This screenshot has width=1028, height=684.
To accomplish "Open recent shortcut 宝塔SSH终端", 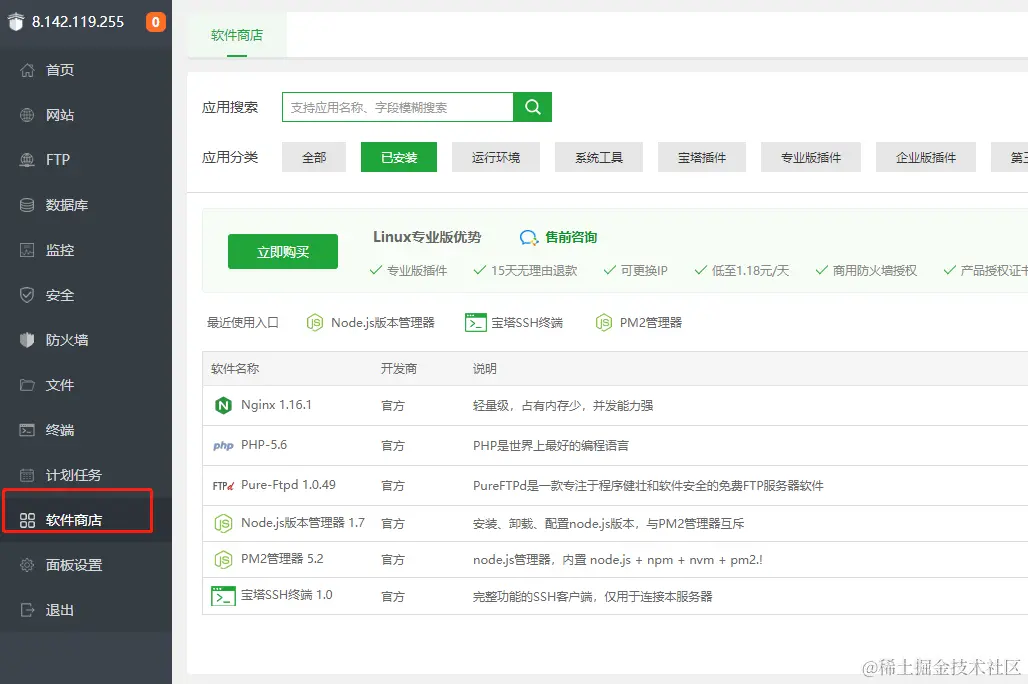I will (526, 323).
